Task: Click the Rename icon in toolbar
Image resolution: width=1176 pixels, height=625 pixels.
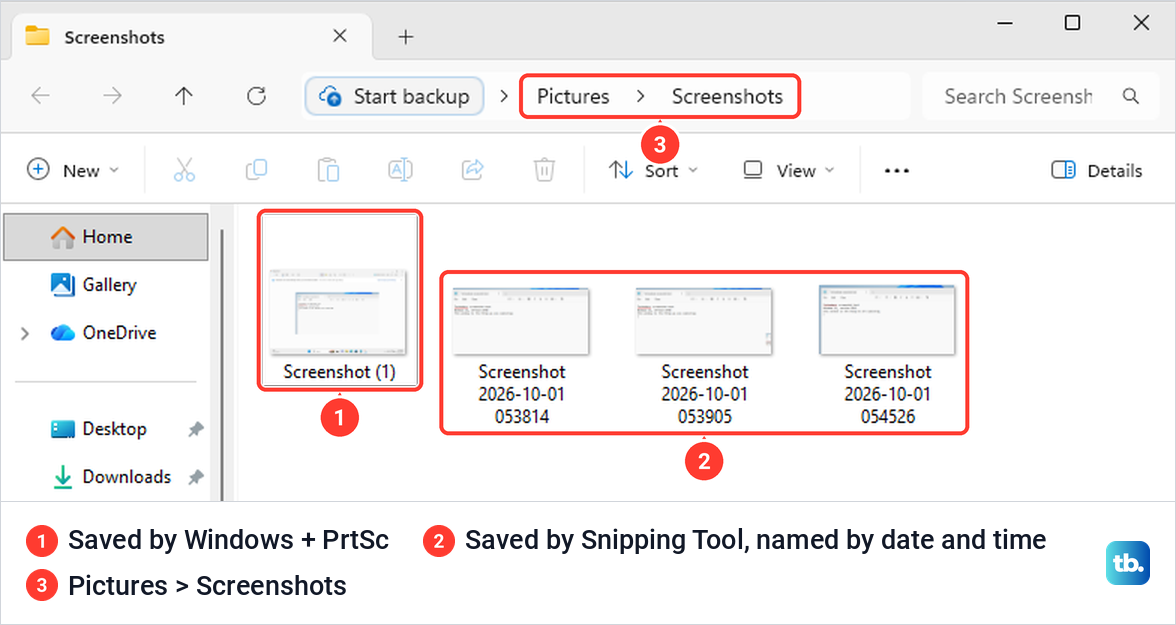Action: [400, 170]
